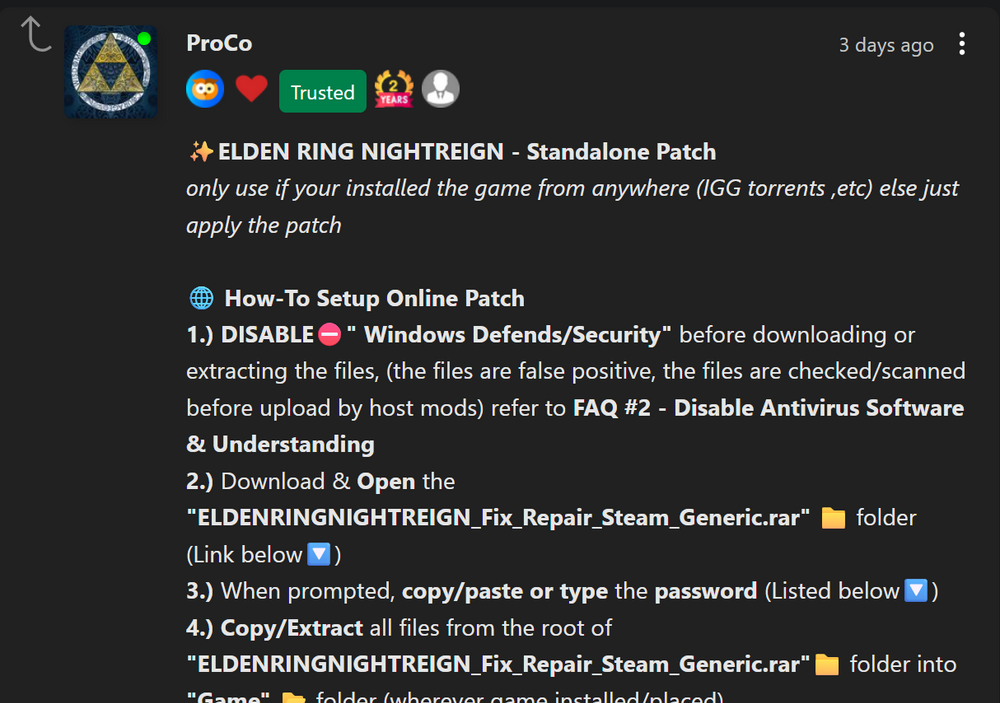Click the 3 days ago timestamp
This screenshot has width=1000, height=703.
pos(886,45)
